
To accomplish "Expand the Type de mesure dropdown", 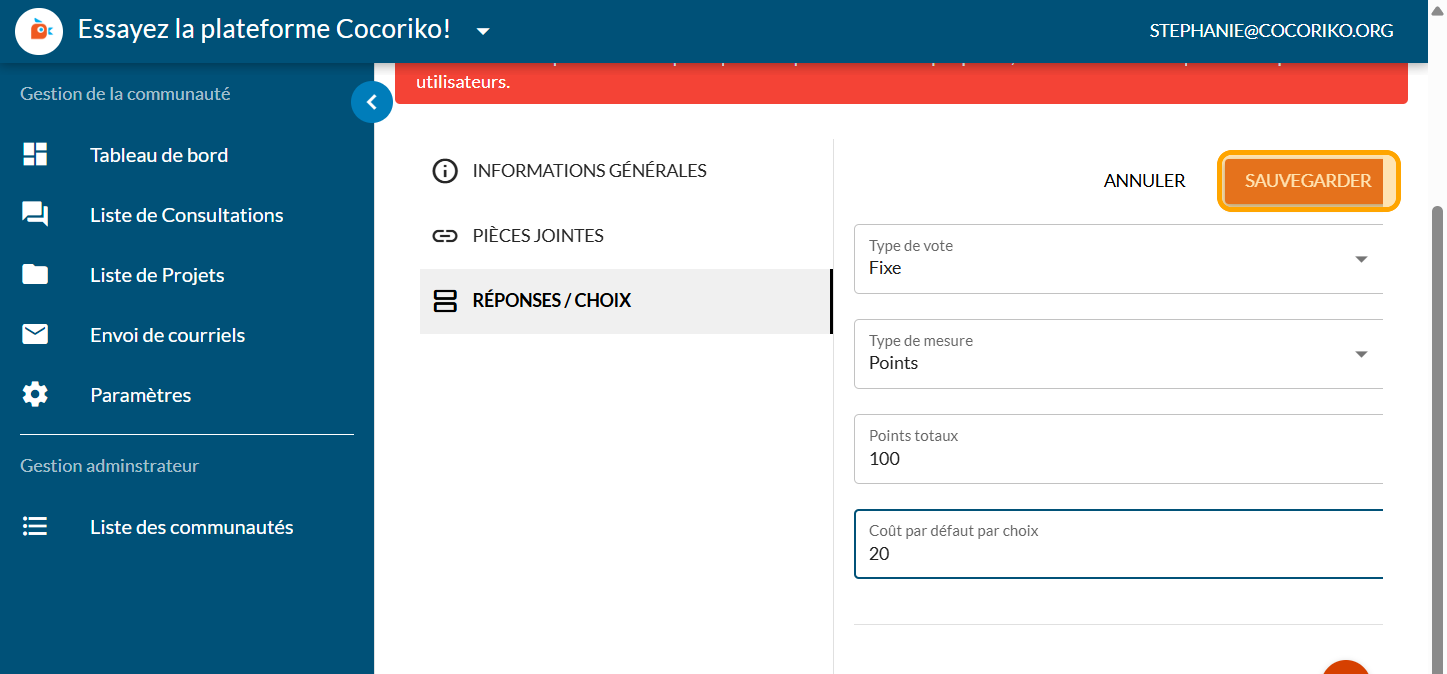I will point(1360,354).
